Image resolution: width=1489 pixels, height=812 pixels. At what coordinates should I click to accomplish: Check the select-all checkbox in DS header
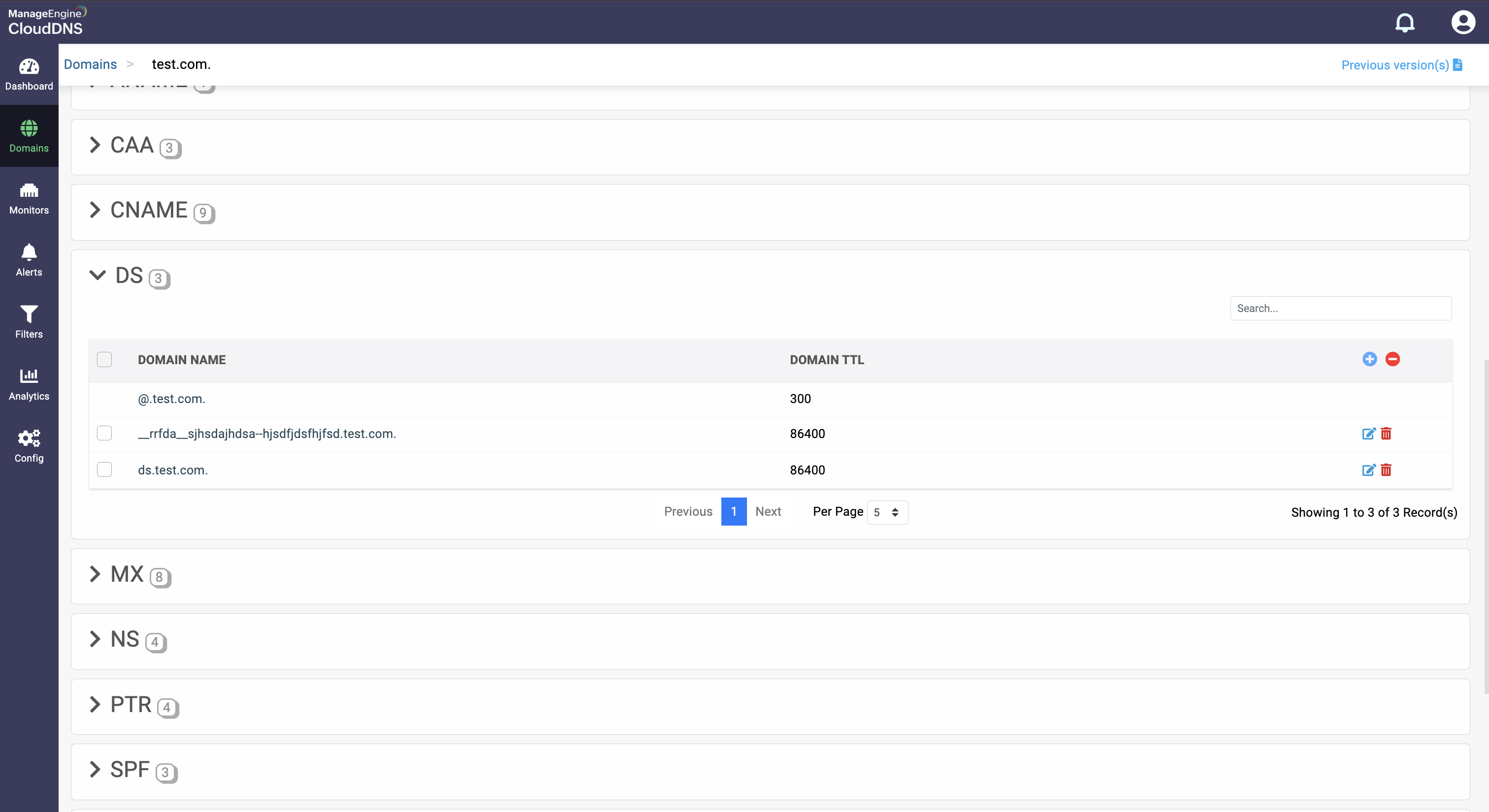coord(104,359)
